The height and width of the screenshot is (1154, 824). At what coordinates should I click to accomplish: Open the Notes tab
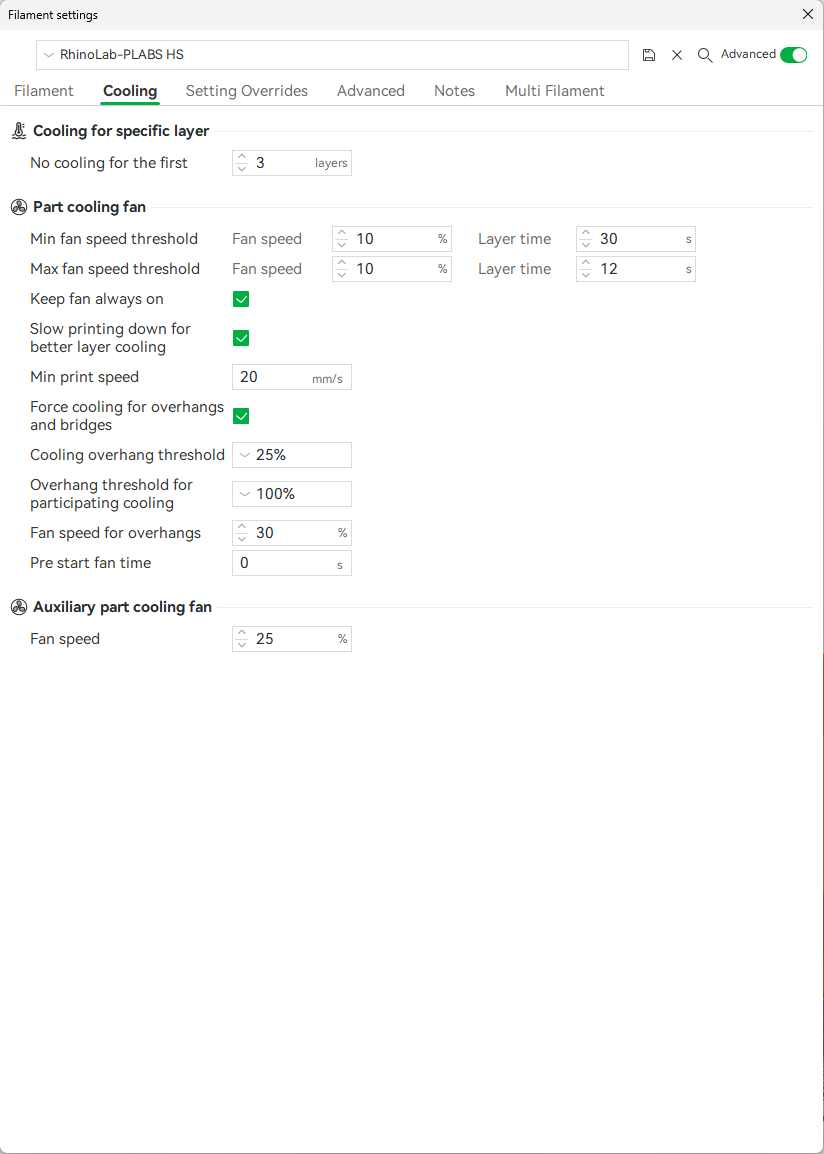point(454,91)
